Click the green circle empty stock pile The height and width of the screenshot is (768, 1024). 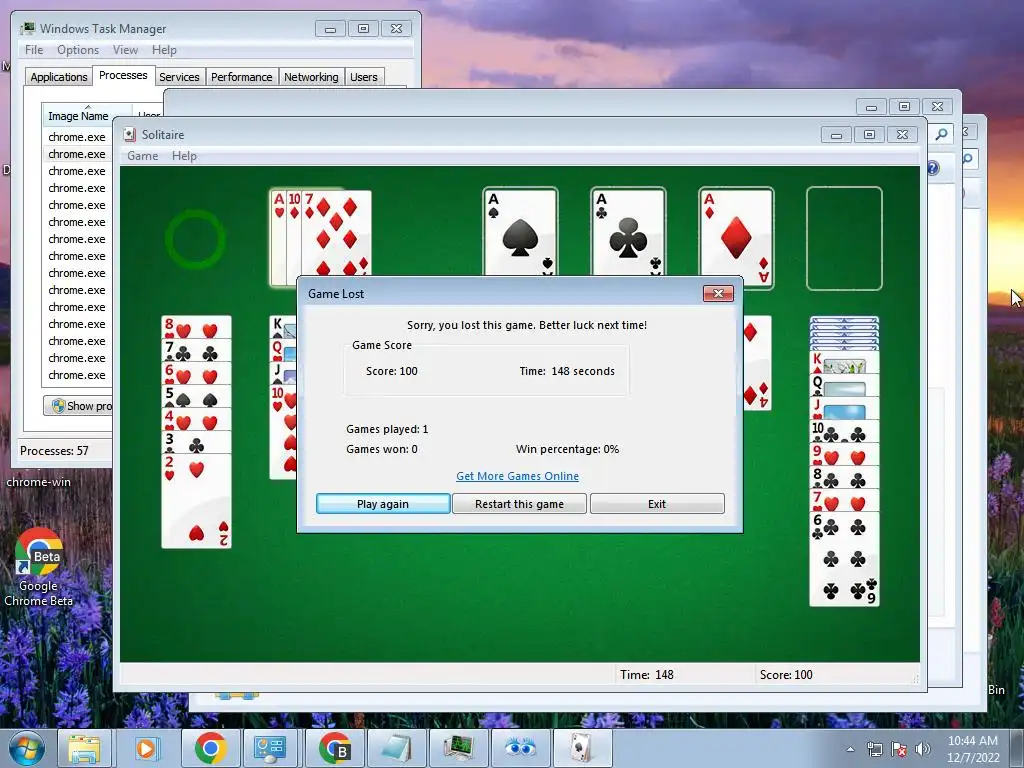[195, 239]
